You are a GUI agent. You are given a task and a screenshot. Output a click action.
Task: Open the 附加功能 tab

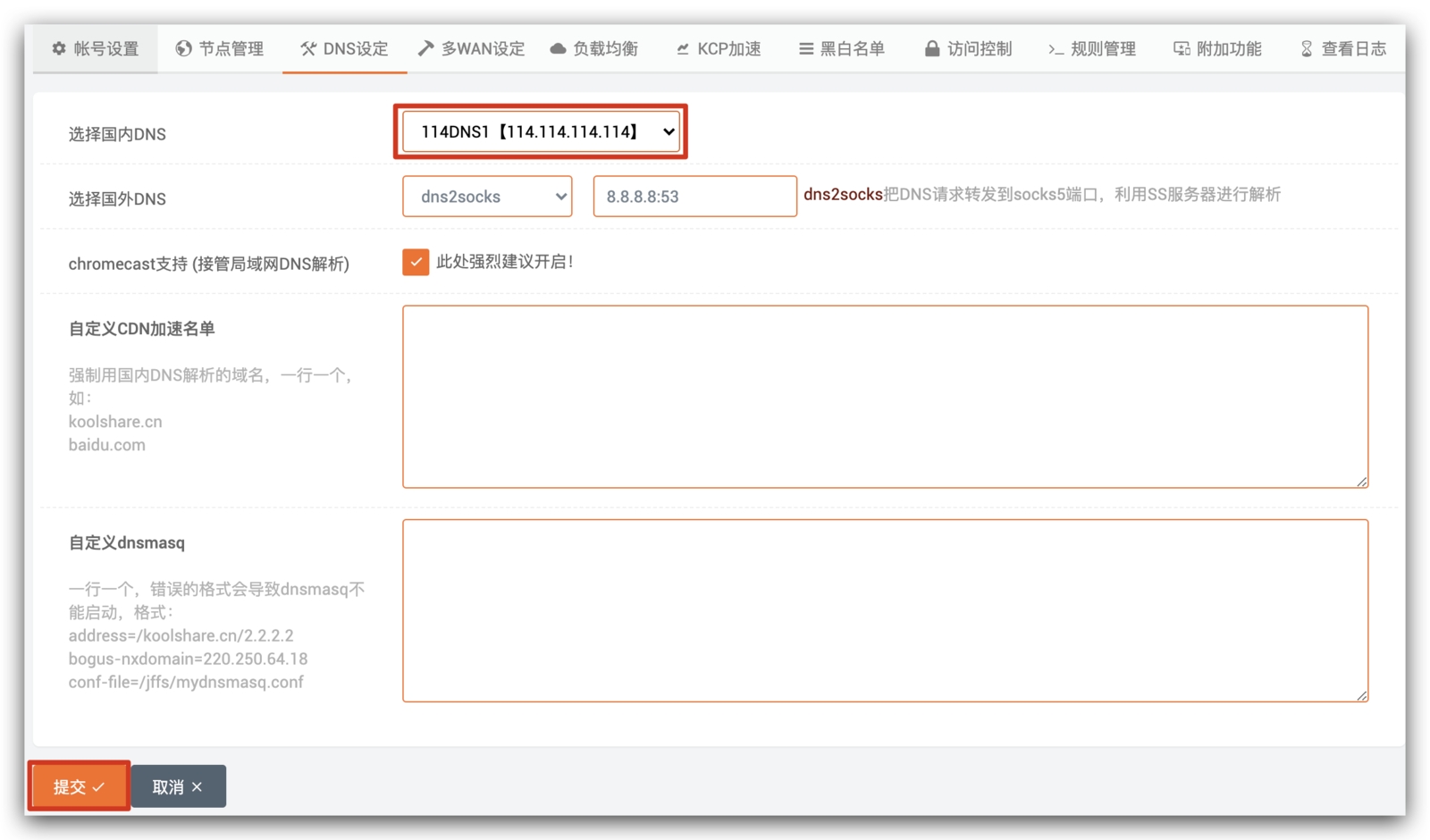point(1217,48)
